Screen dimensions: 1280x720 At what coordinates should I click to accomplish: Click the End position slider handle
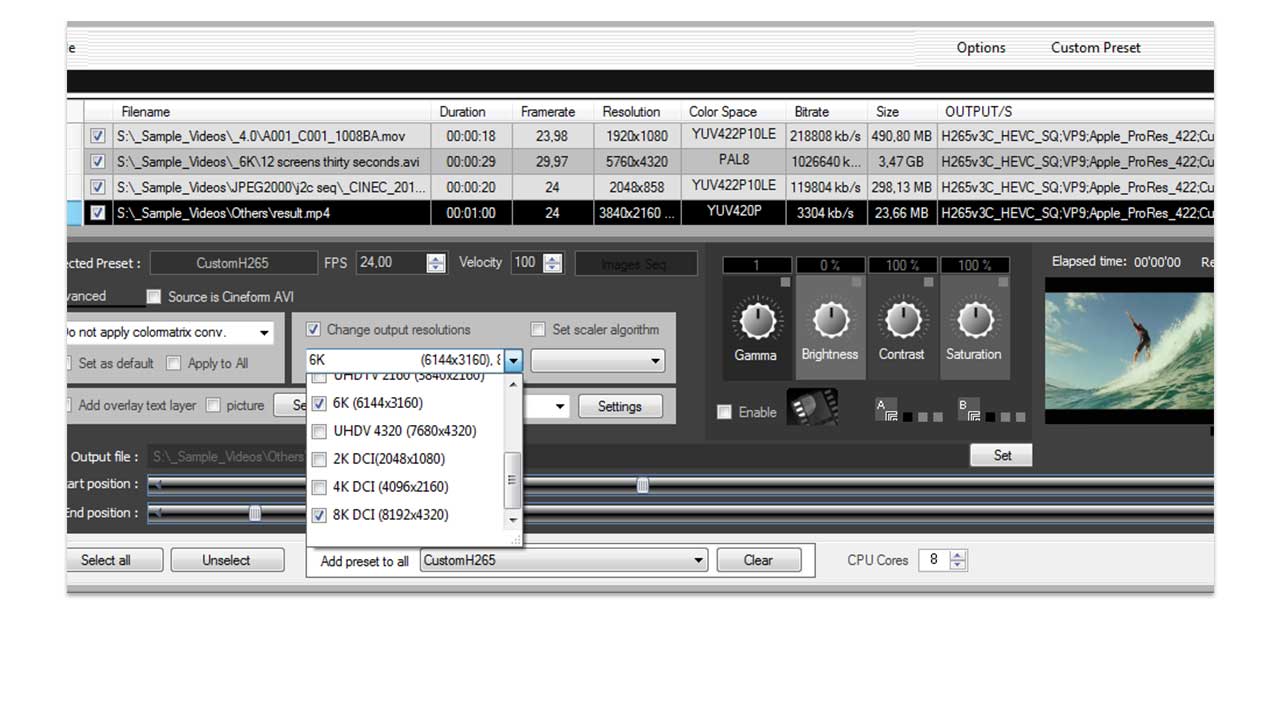point(255,513)
